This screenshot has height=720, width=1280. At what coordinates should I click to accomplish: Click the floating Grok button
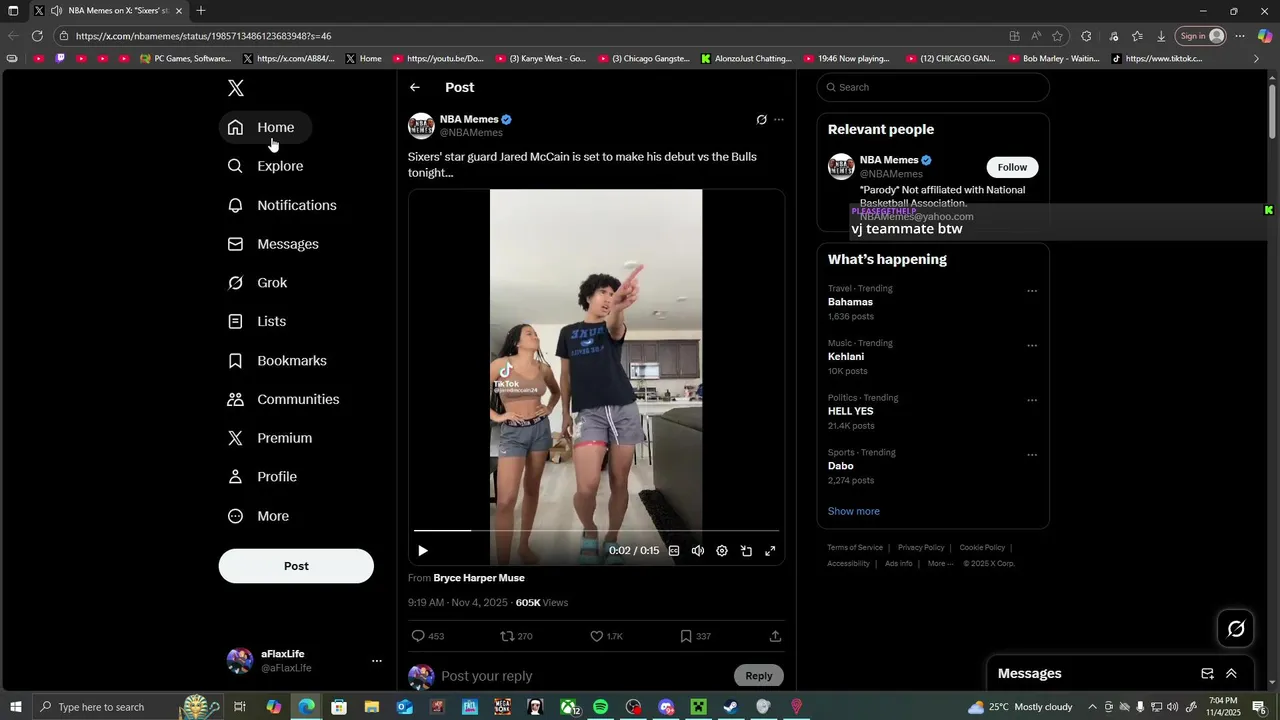coord(1236,629)
